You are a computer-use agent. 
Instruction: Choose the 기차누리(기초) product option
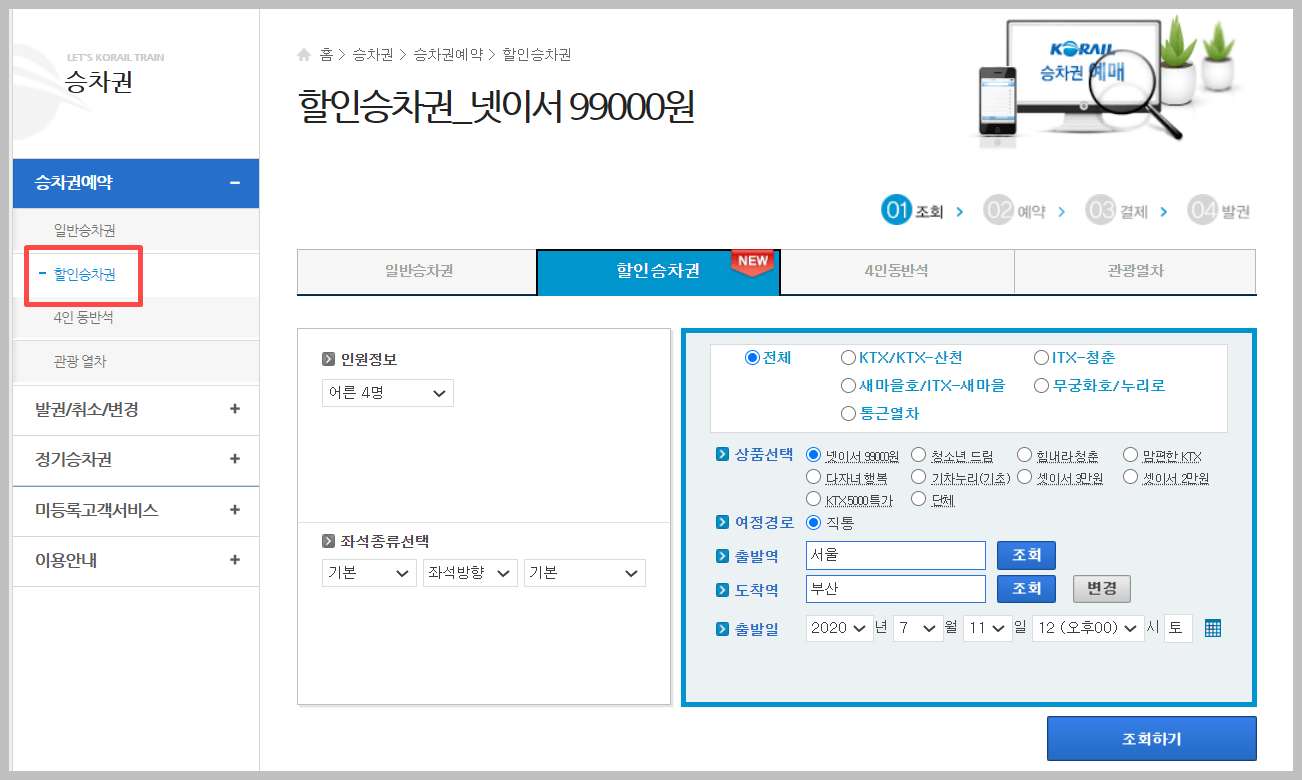(918, 477)
